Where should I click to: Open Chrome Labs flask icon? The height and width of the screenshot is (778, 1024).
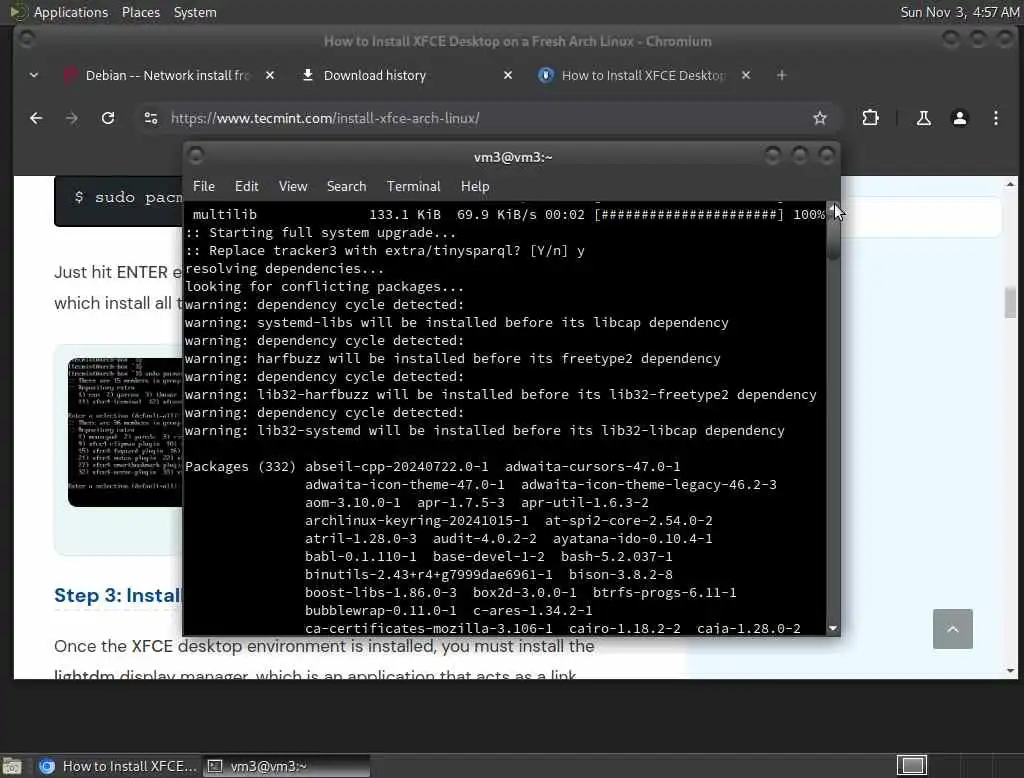pos(923,118)
